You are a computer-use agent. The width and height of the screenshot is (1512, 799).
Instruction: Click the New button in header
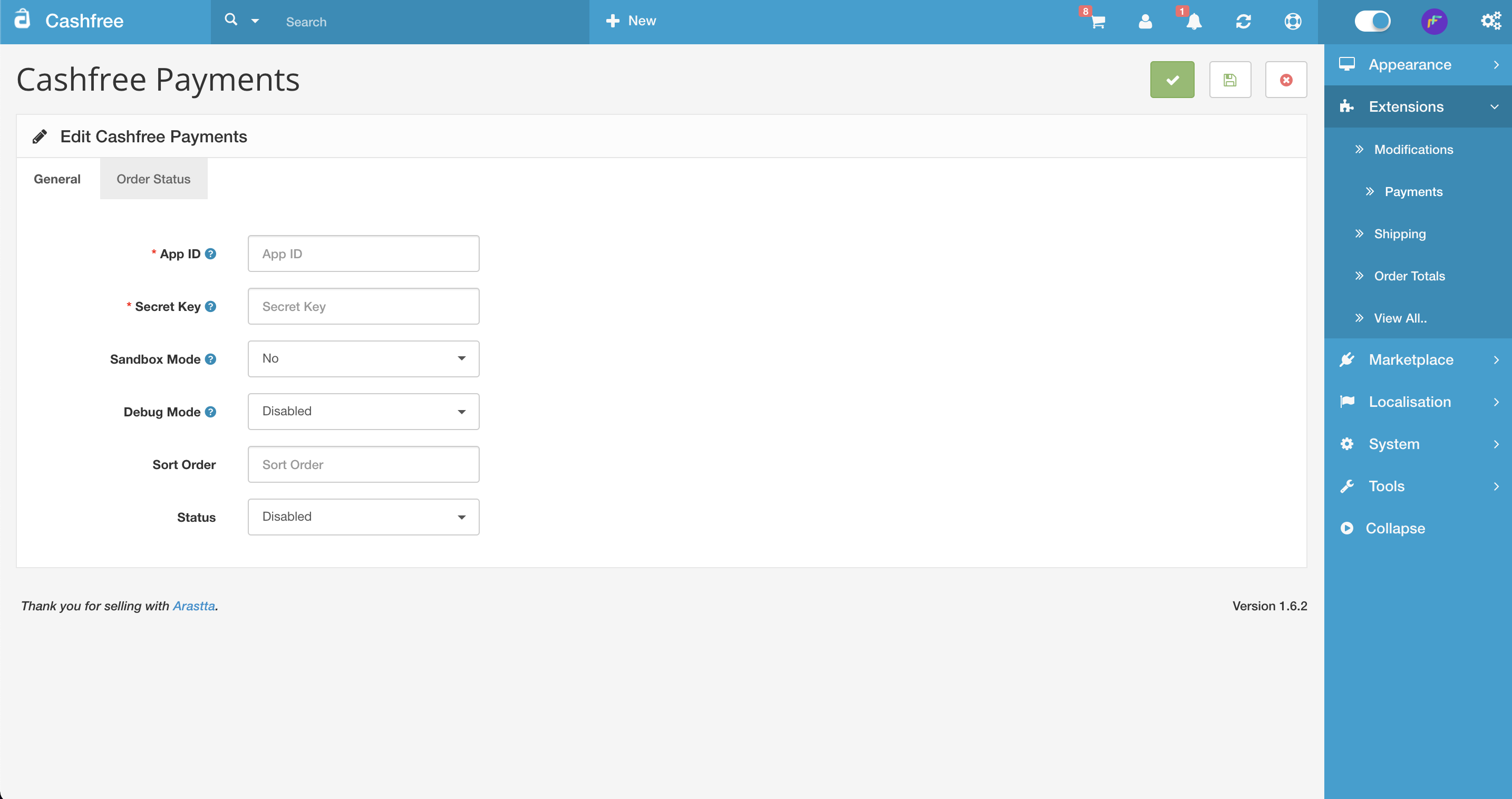pos(631,21)
